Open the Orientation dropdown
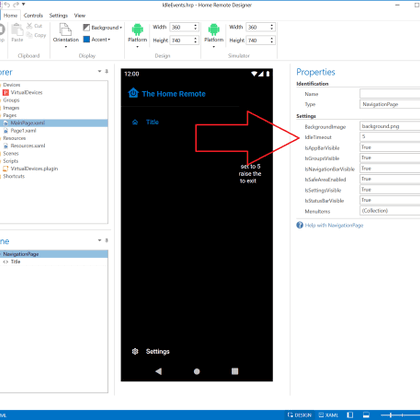This screenshot has width=420, height=420. [x=66, y=36]
